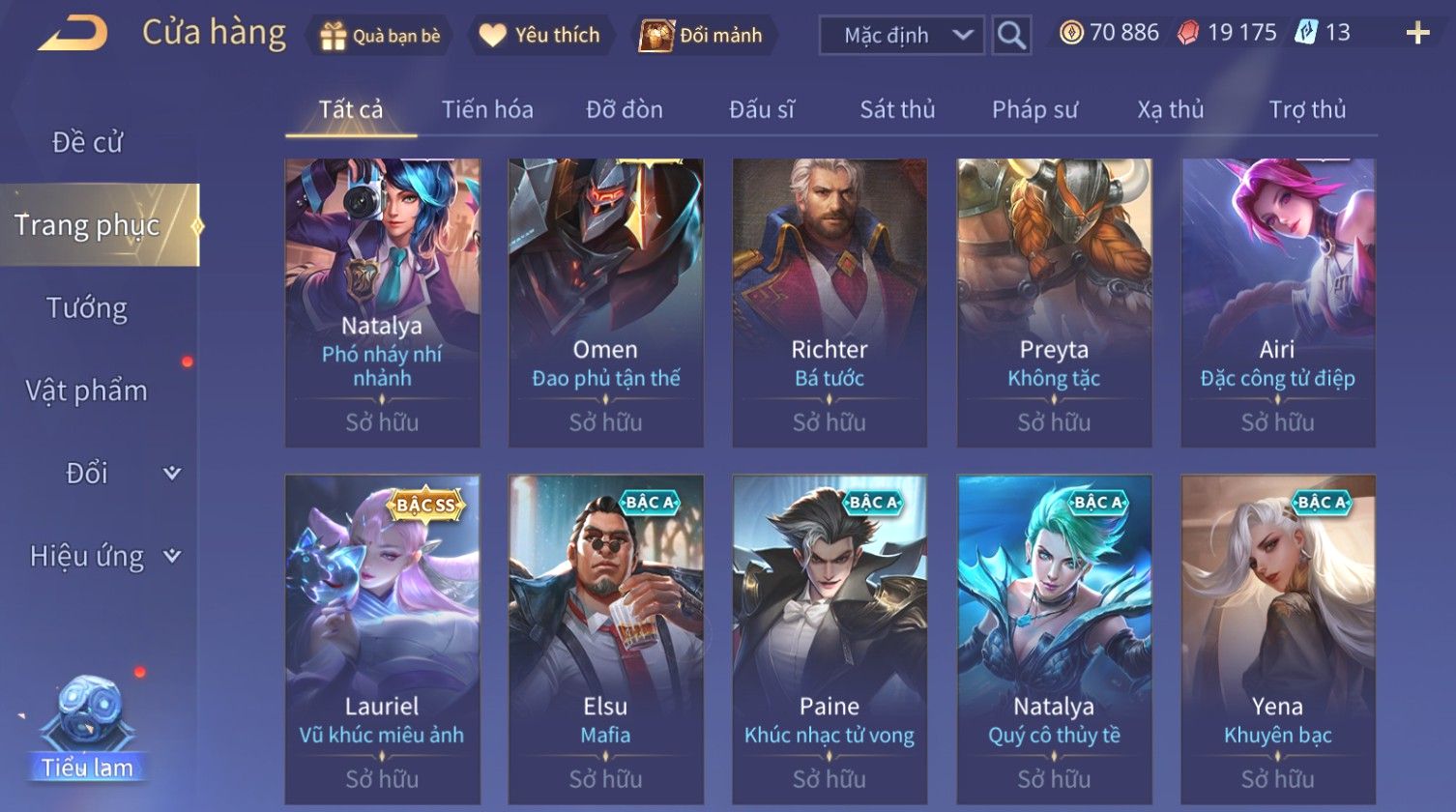Select Omen Đao phủ tận thế card
1456x812 pixels.
606,303
